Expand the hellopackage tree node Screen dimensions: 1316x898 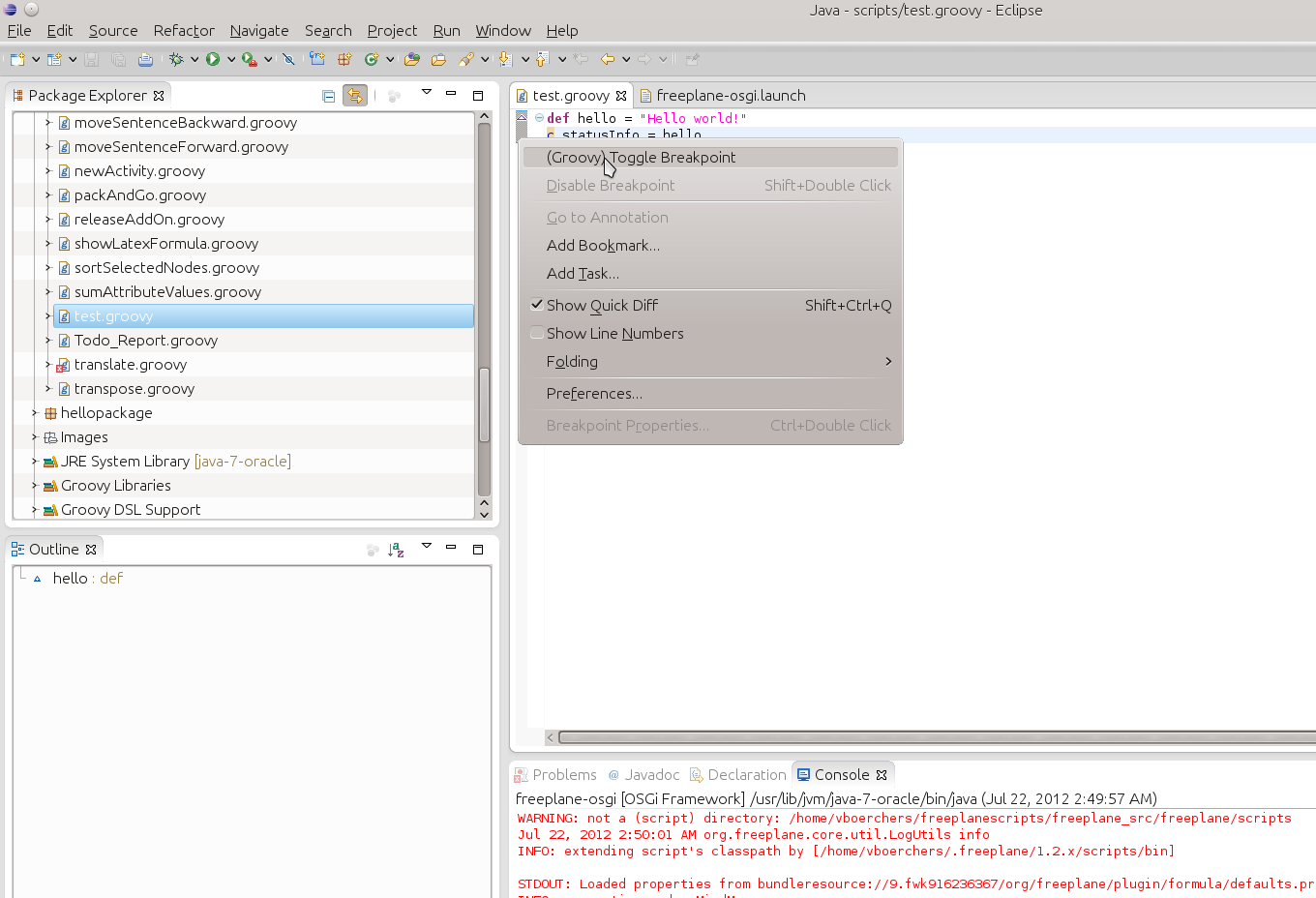pyautogui.click(x=35, y=413)
